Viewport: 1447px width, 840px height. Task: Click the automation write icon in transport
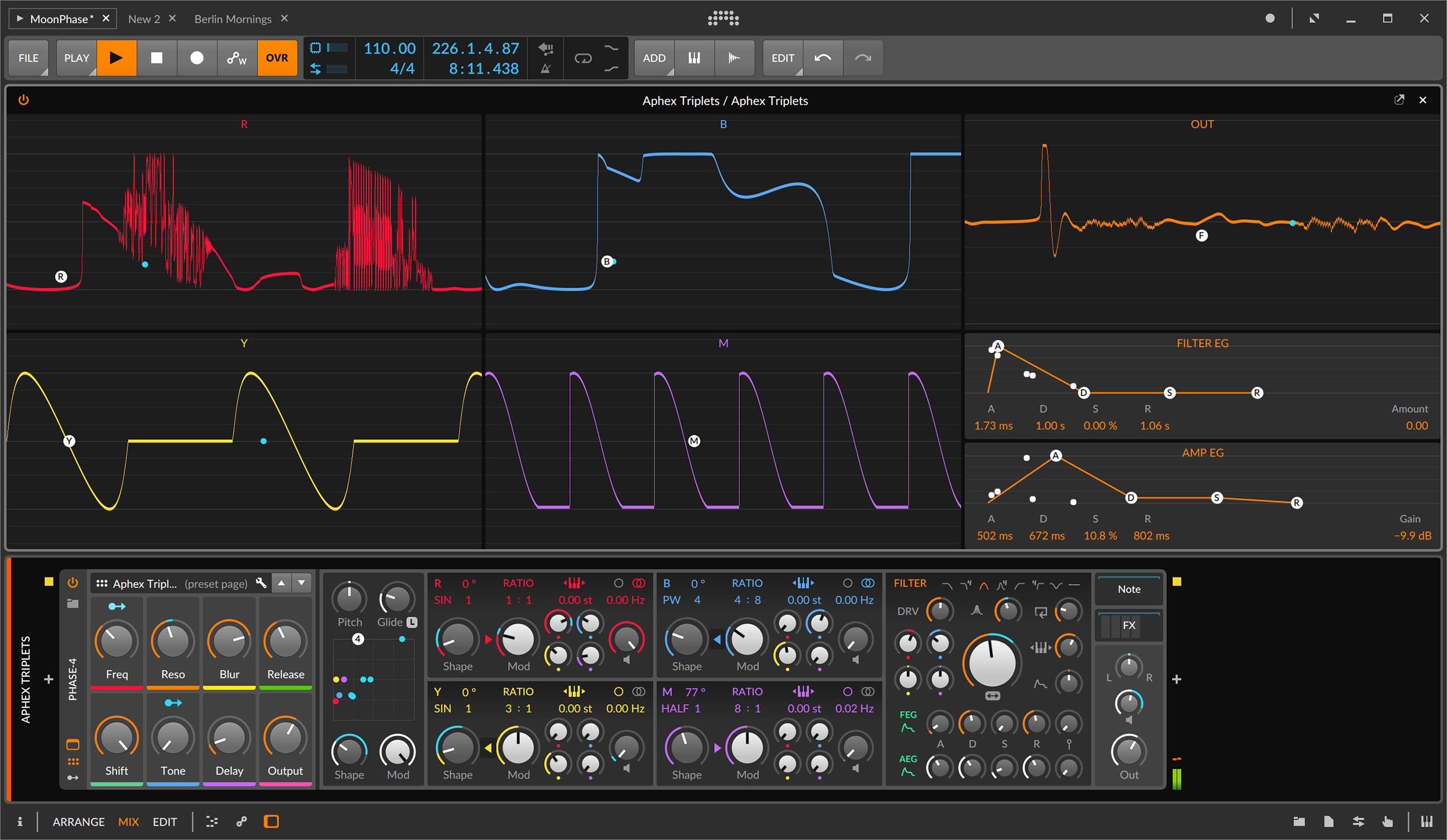[237, 58]
